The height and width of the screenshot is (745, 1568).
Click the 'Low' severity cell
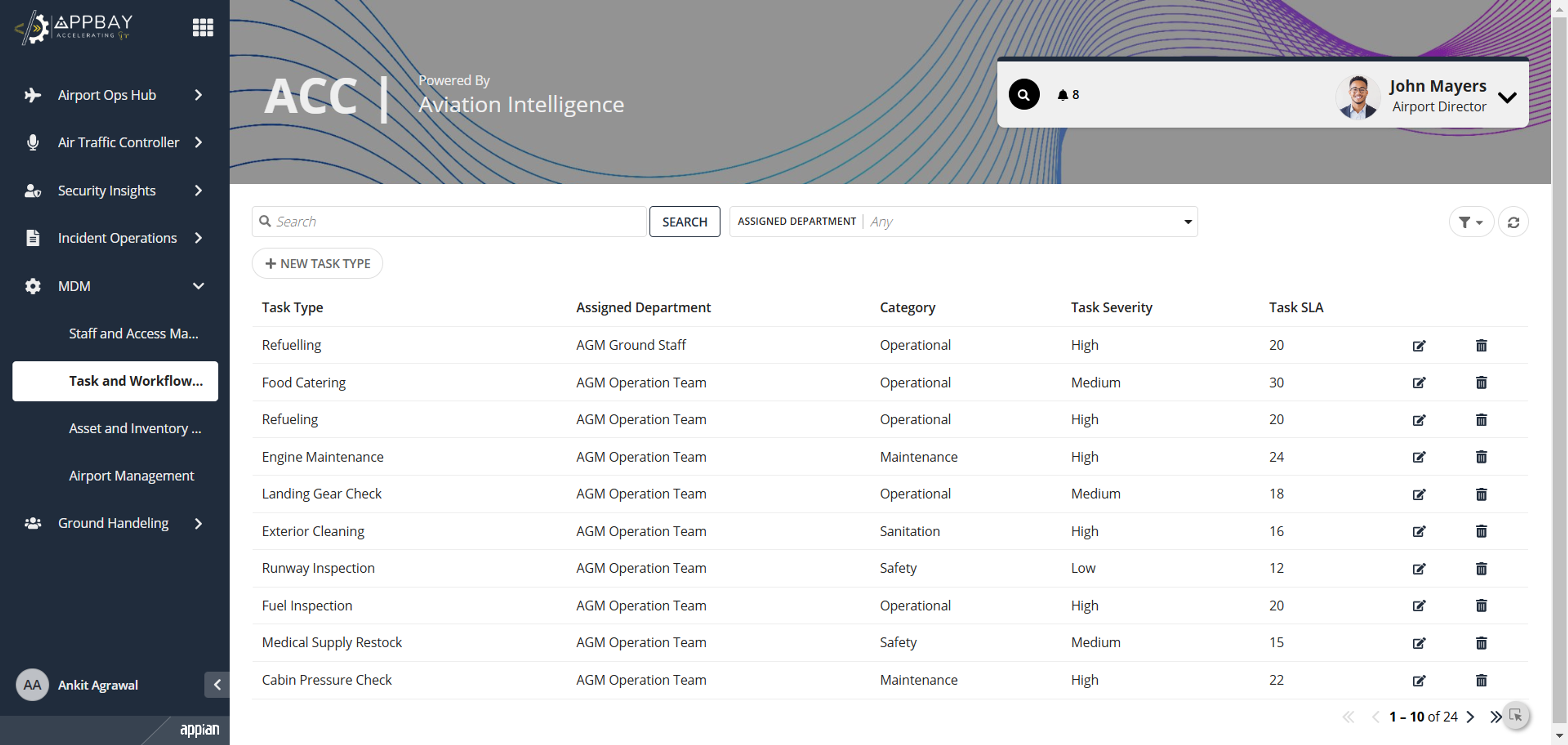click(1083, 569)
